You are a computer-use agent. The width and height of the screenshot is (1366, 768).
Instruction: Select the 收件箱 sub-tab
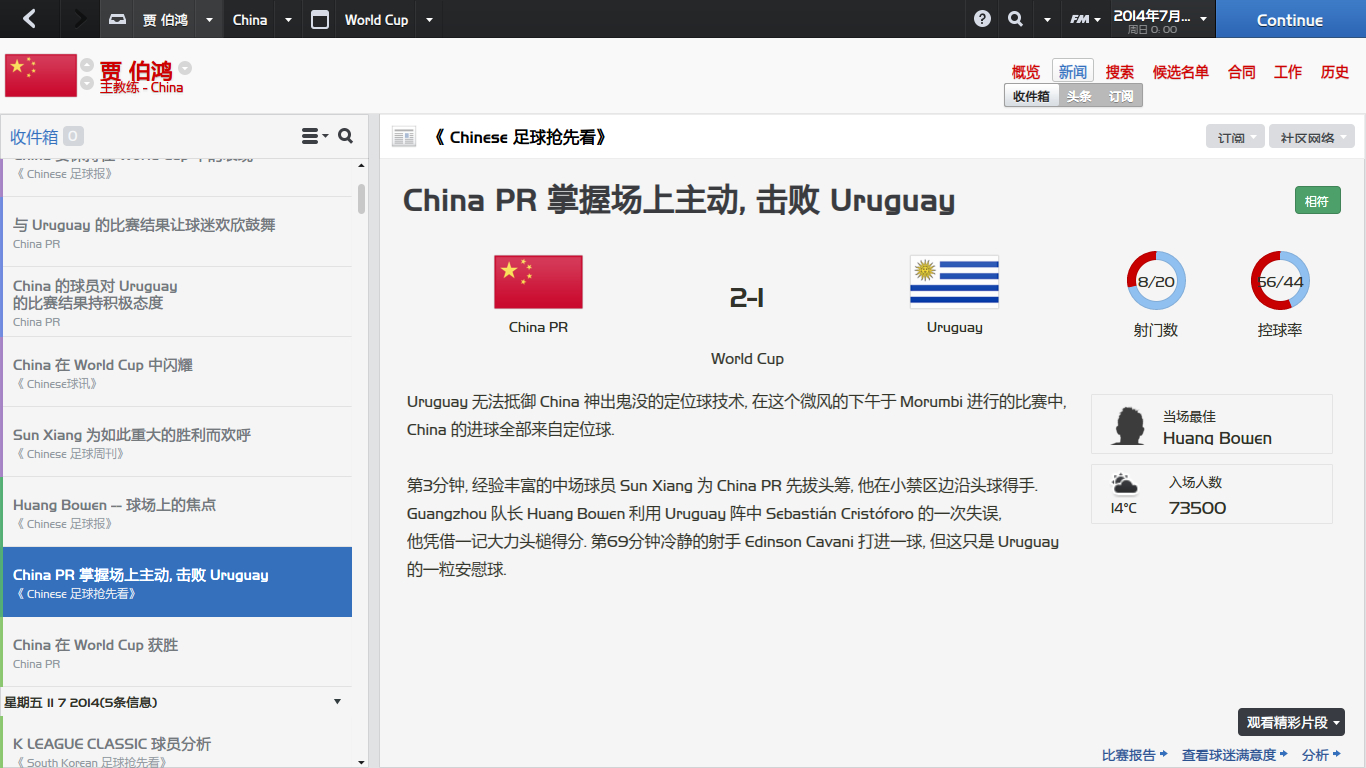1031,96
